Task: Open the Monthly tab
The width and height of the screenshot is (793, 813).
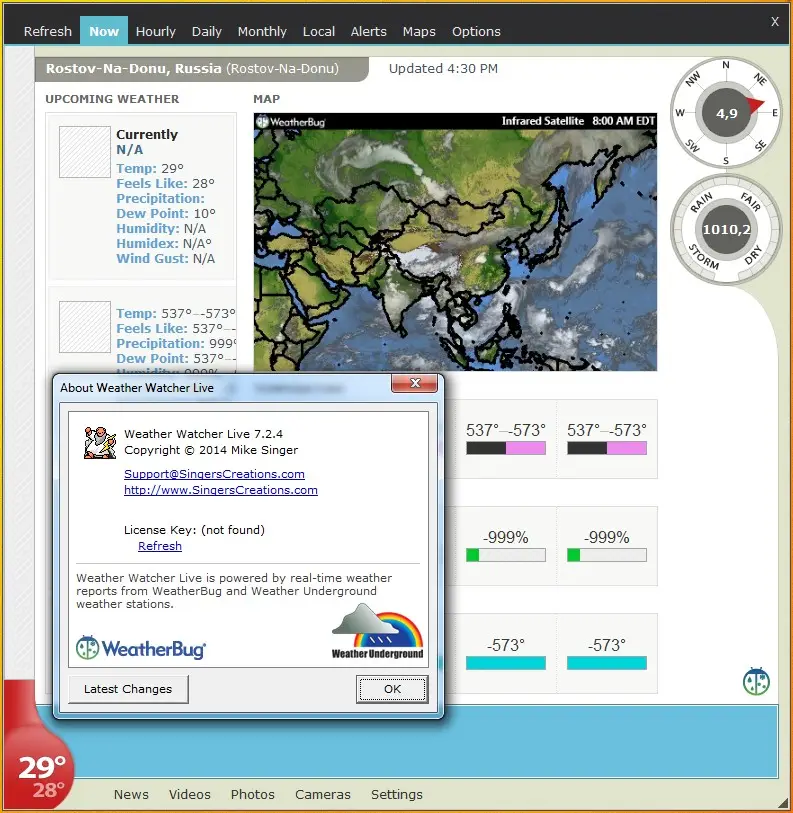Action: tap(262, 32)
